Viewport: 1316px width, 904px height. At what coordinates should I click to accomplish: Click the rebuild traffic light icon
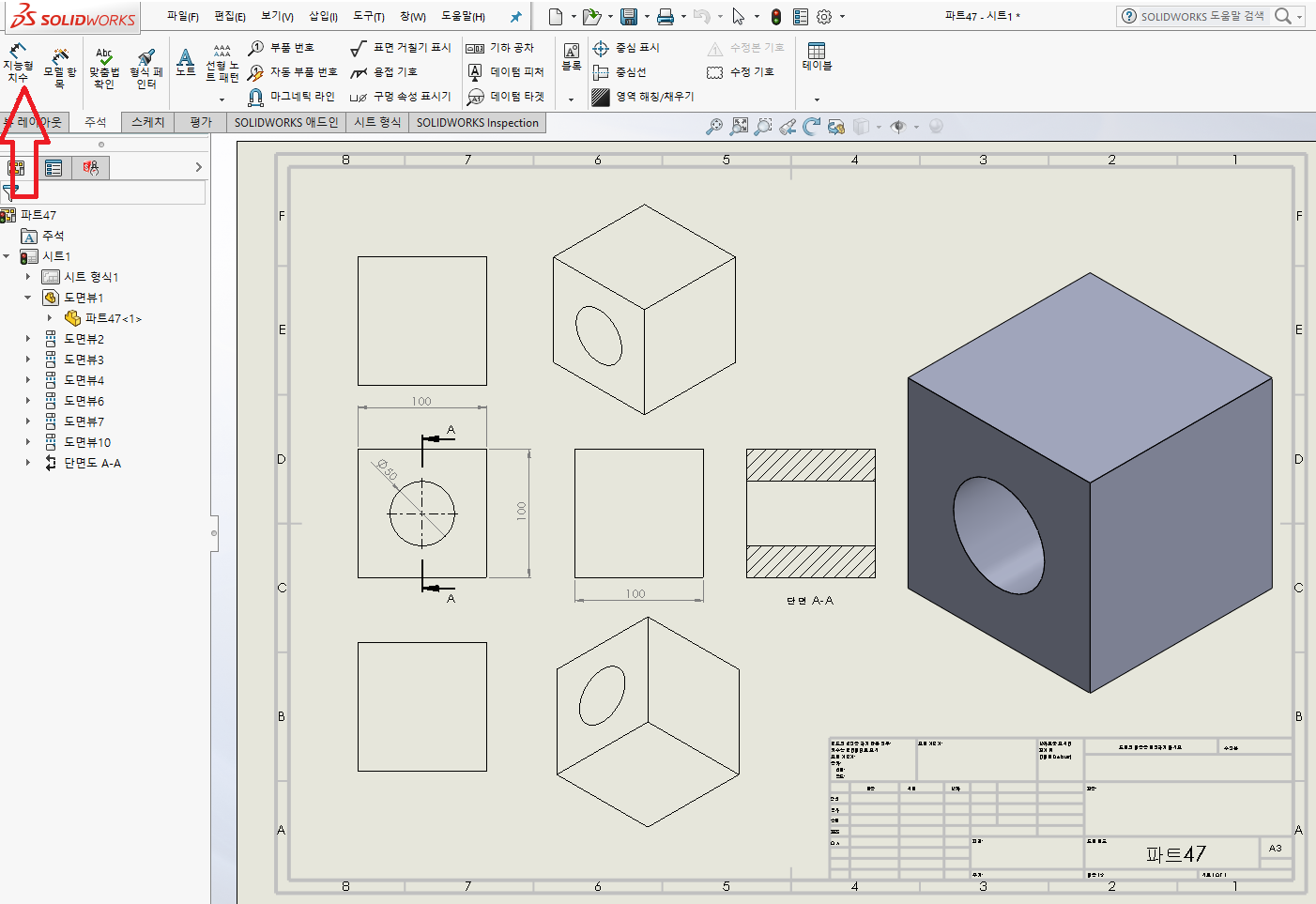(775, 16)
